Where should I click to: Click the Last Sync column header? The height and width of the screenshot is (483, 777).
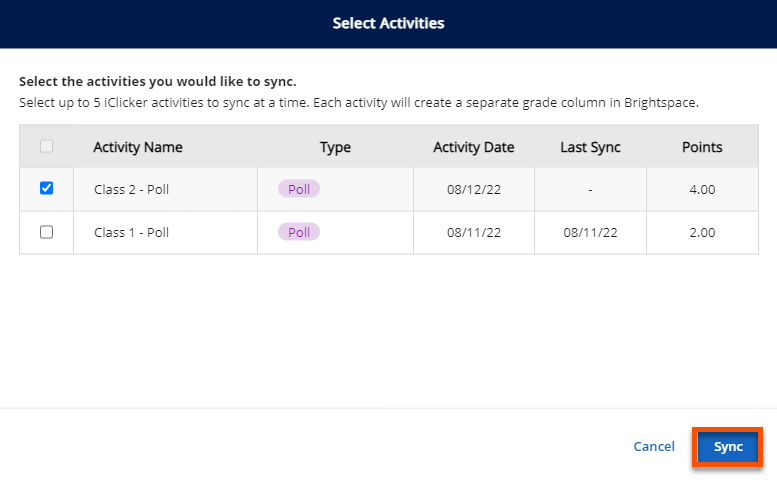pyautogui.click(x=590, y=147)
